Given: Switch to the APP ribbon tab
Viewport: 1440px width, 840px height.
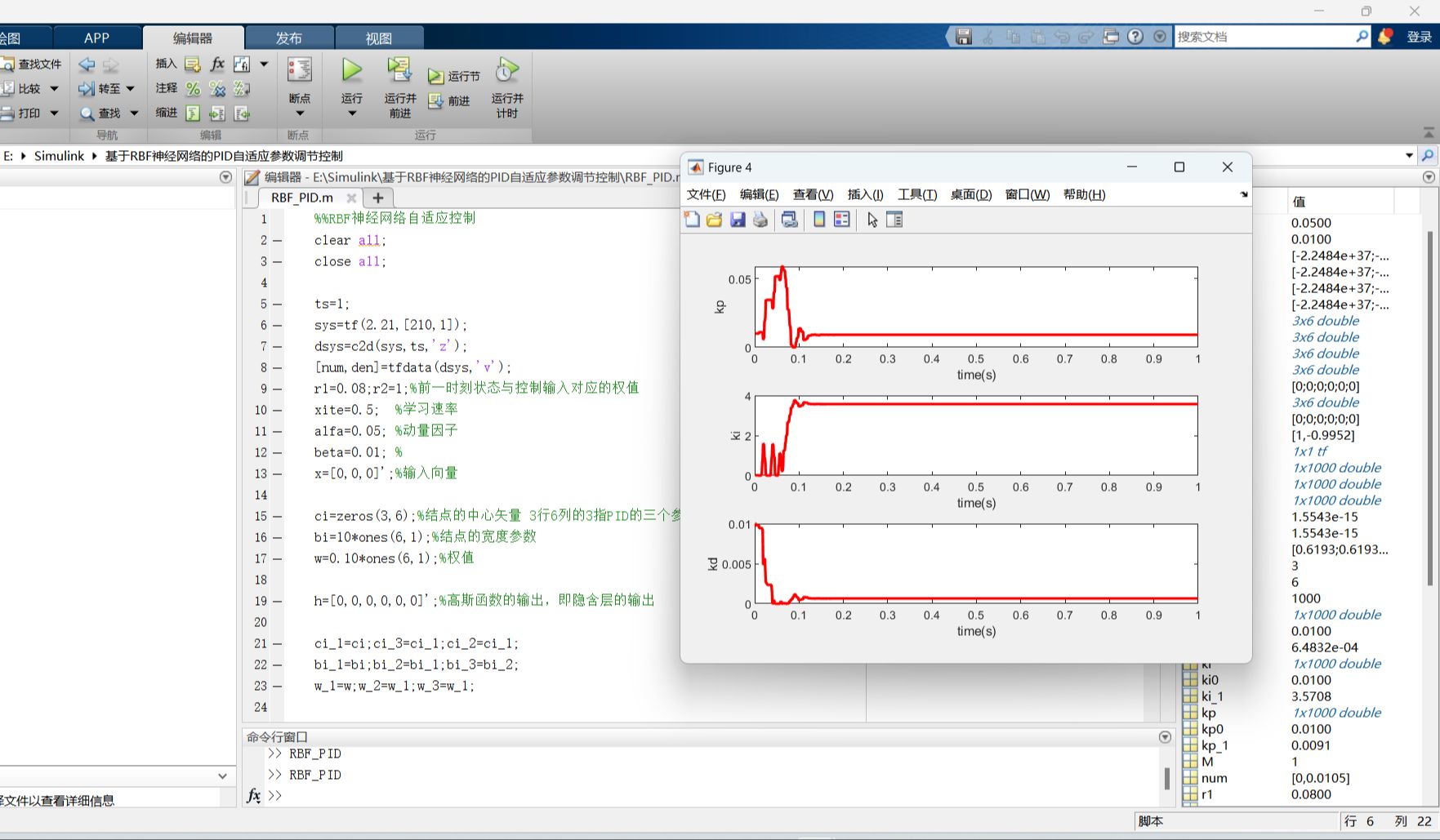Looking at the screenshot, I should pyautogui.click(x=96, y=38).
